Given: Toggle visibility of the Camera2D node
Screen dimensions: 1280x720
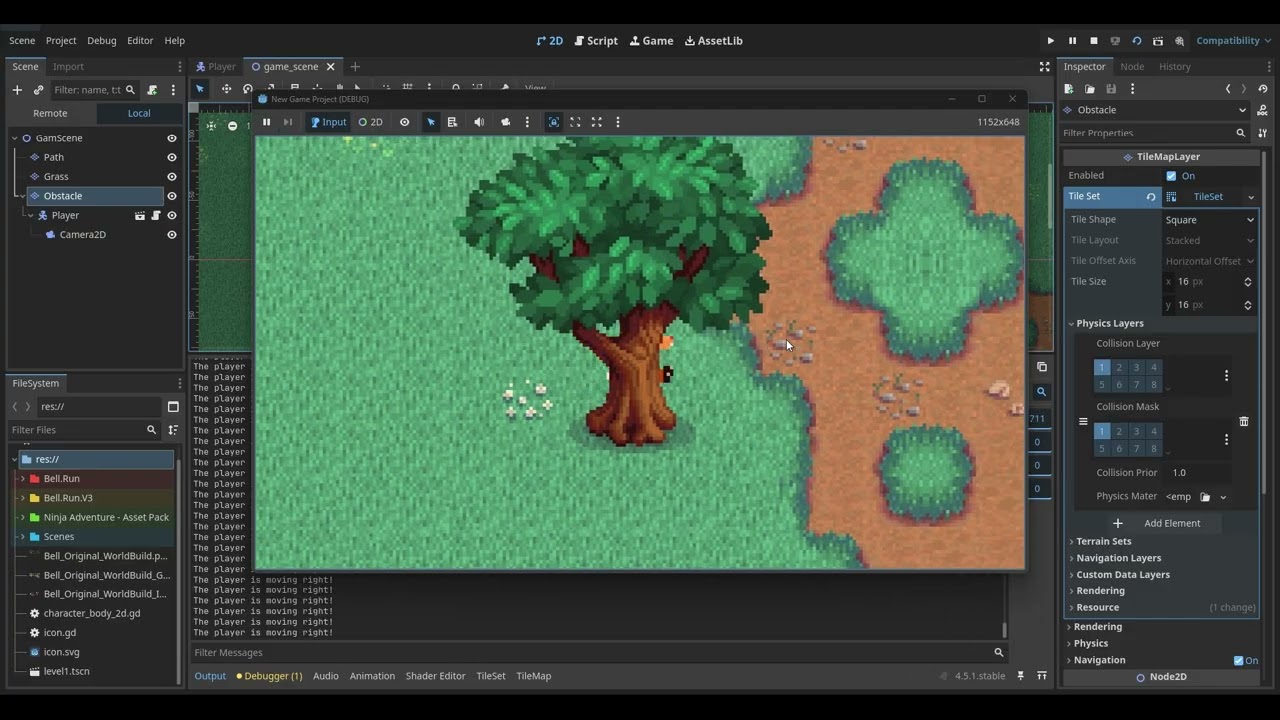Looking at the screenshot, I should click(172, 235).
